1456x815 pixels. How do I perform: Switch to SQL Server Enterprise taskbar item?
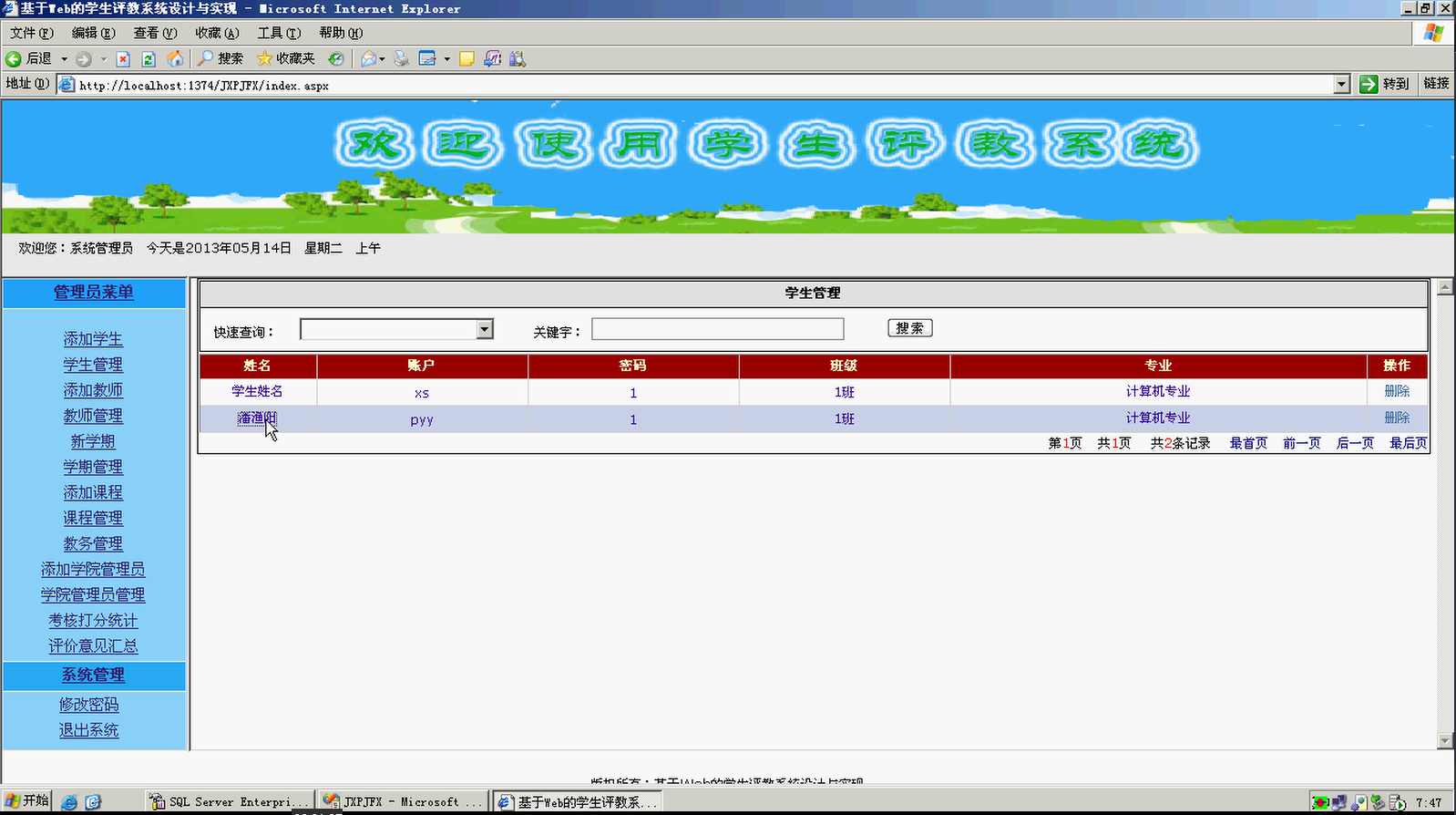pyautogui.click(x=230, y=802)
